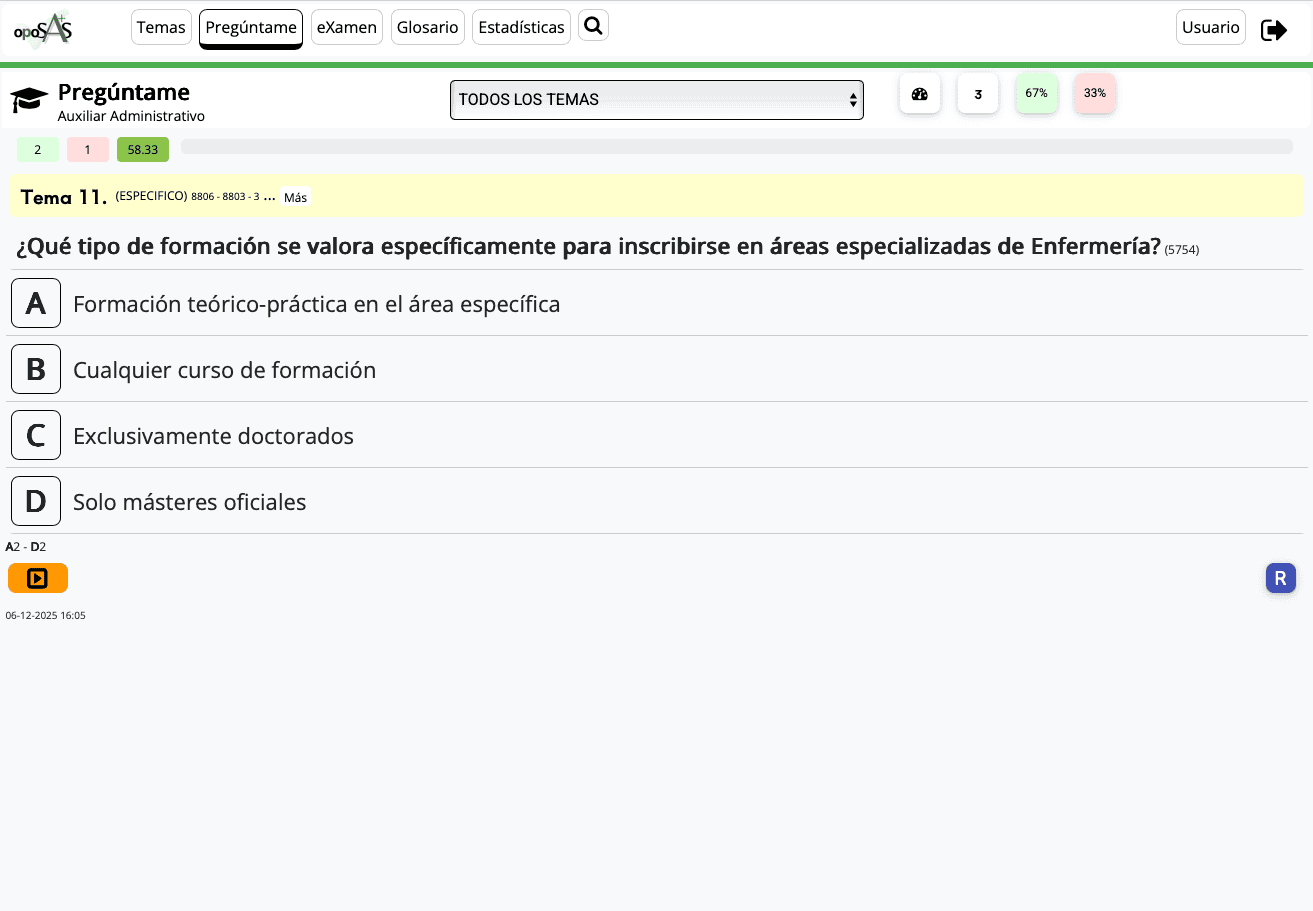Click the speedometer statistics icon
The width and height of the screenshot is (1313, 911).
[x=919, y=93]
